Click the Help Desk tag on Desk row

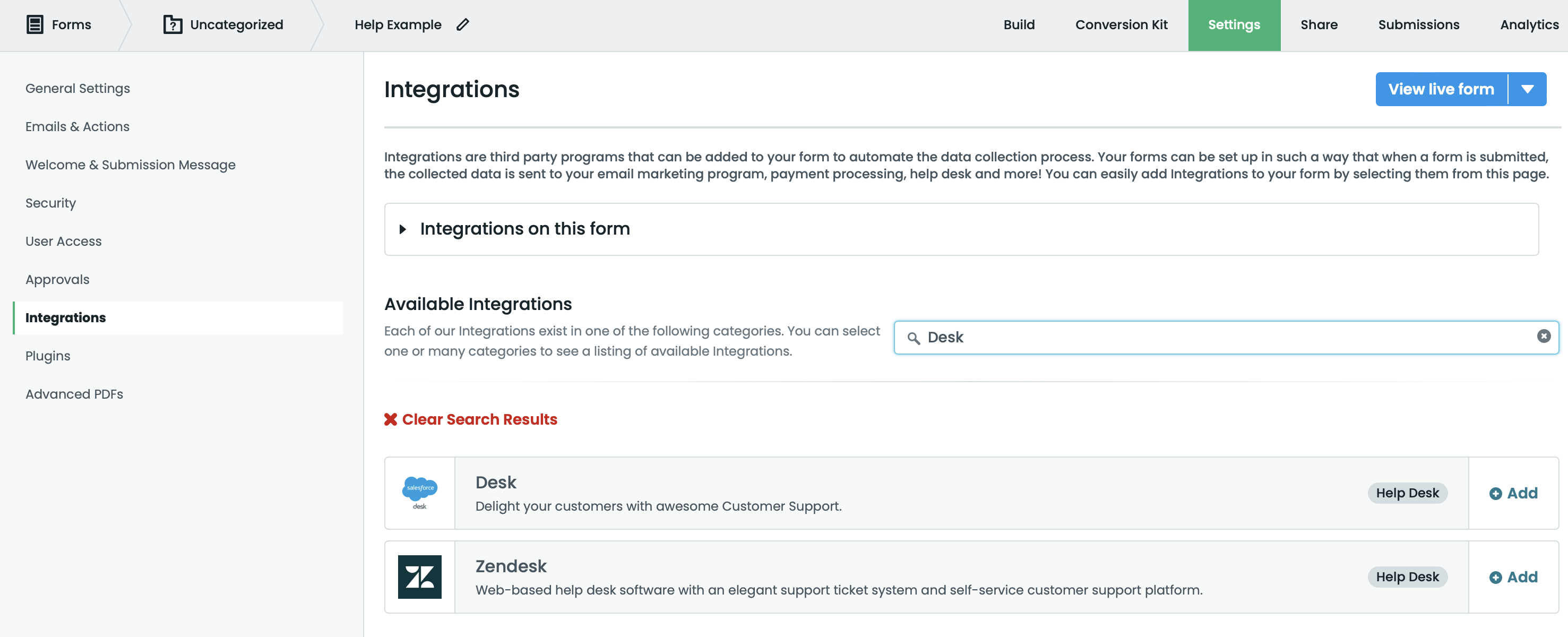click(1407, 493)
